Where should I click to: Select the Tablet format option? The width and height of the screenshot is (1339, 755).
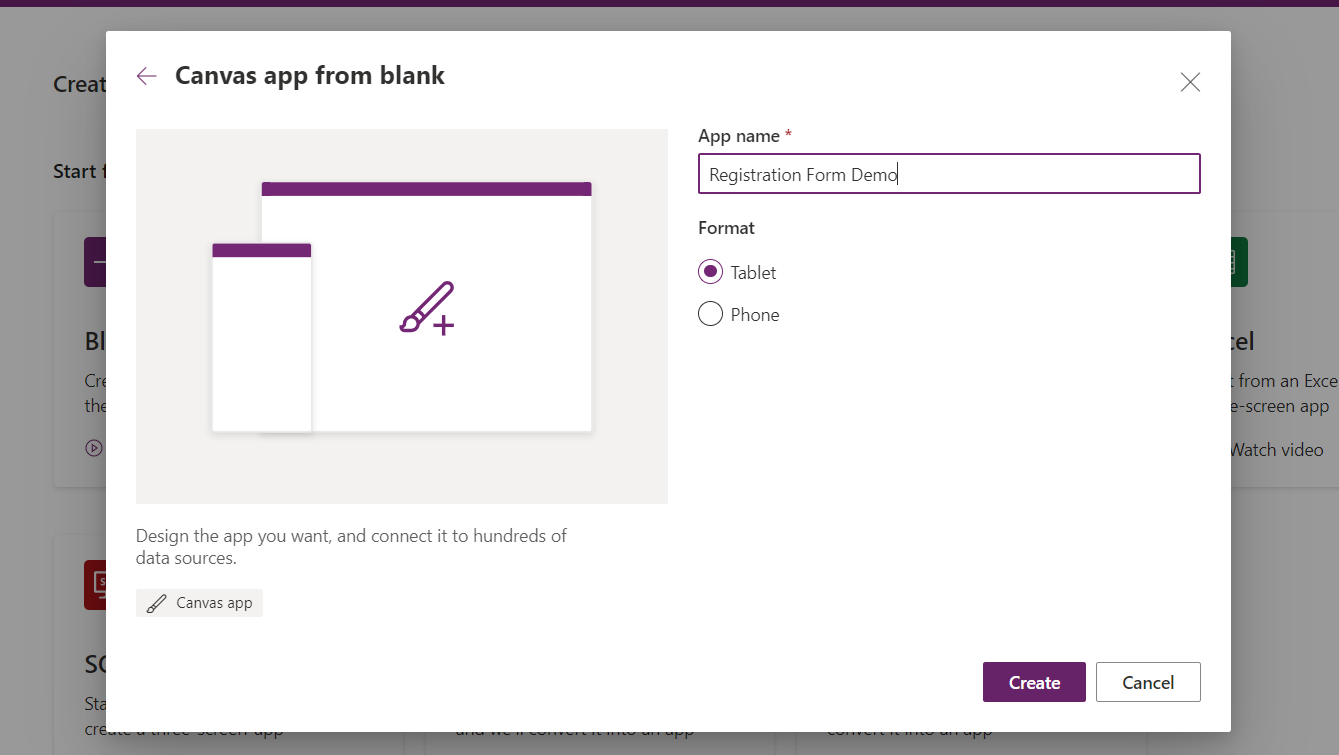(x=738, y=272)
